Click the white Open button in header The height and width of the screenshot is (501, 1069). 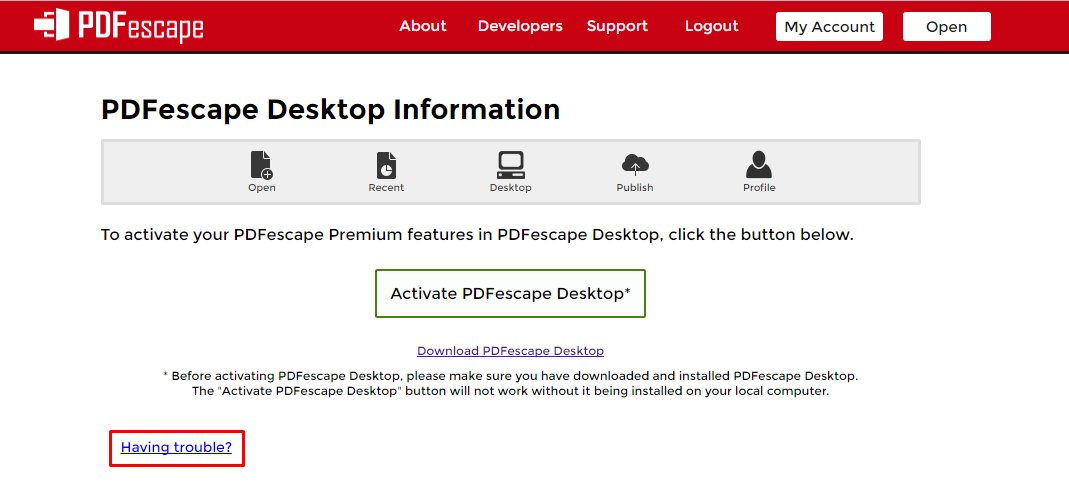coord(946,27)
